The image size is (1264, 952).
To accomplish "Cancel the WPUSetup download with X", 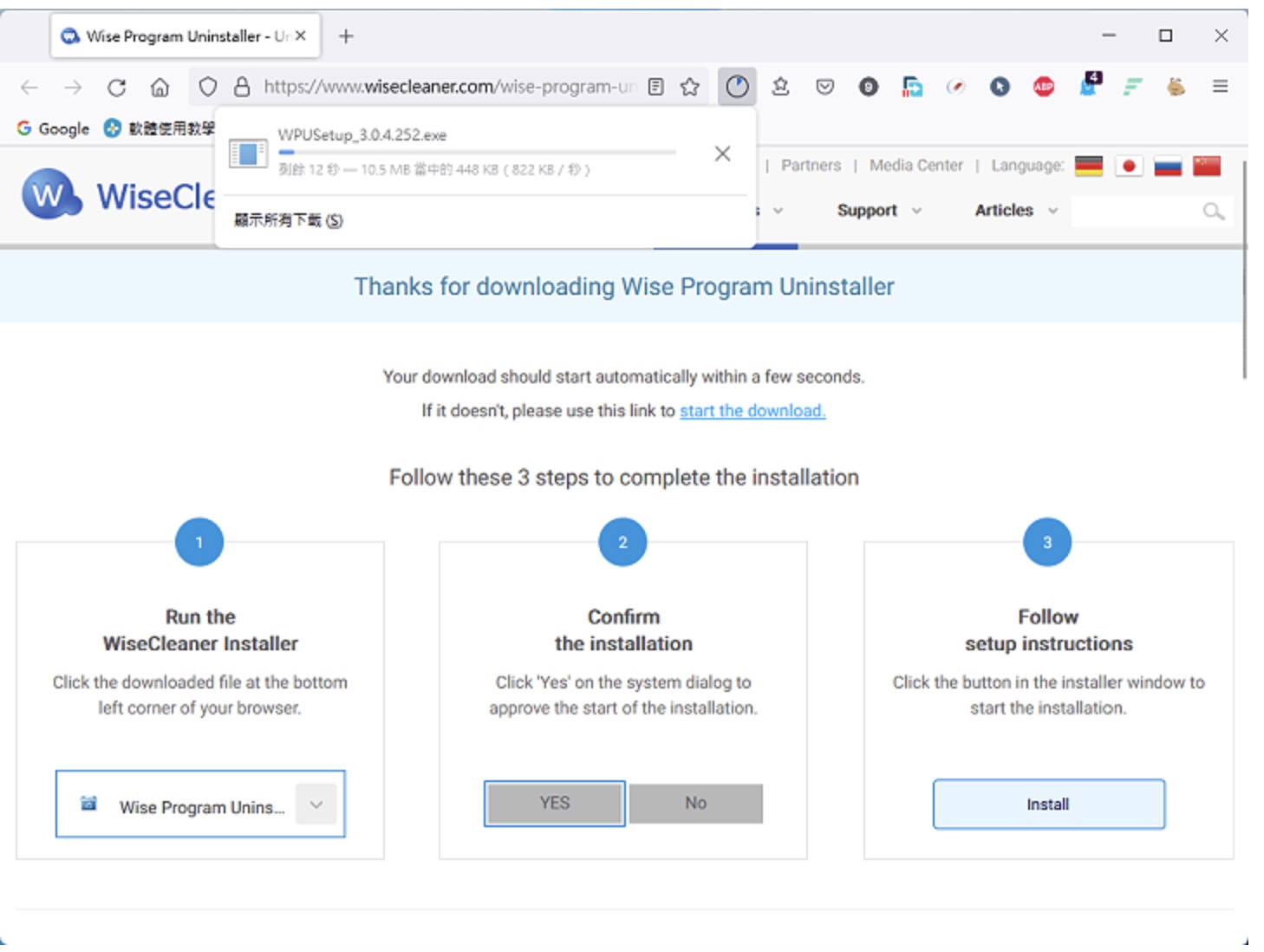I will (722, 153).
